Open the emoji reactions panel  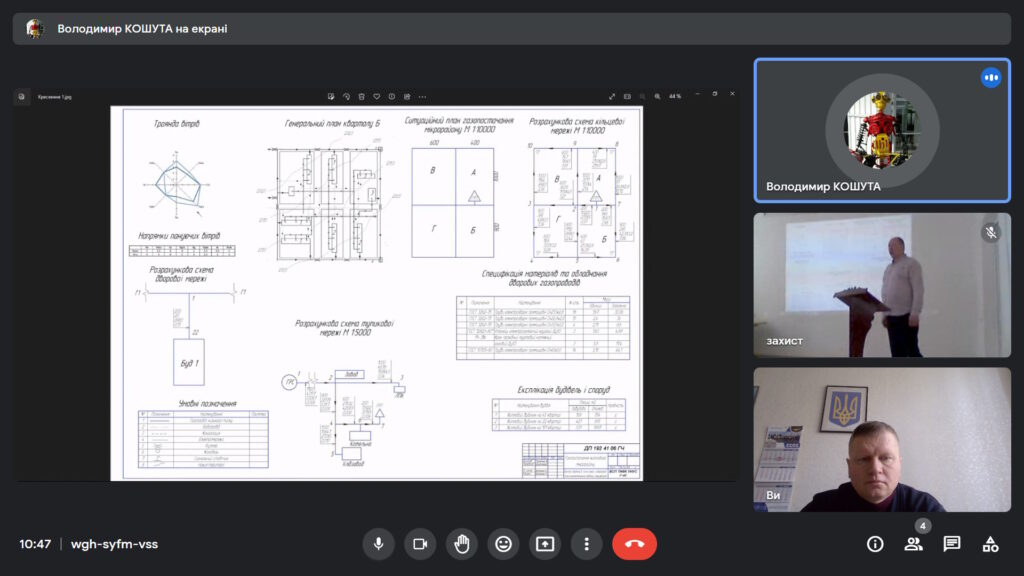pos(504,544)
